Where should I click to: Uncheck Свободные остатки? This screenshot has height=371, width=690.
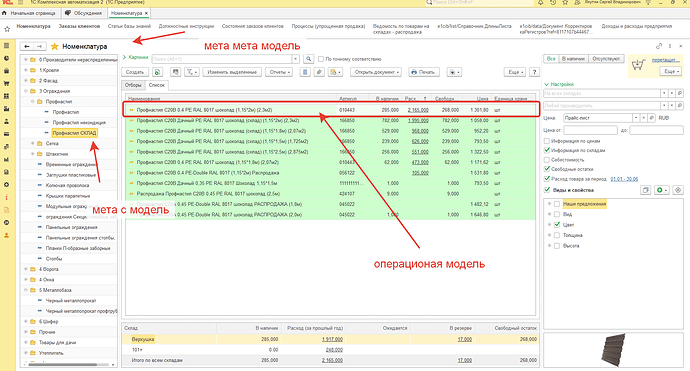pos(547,169)
